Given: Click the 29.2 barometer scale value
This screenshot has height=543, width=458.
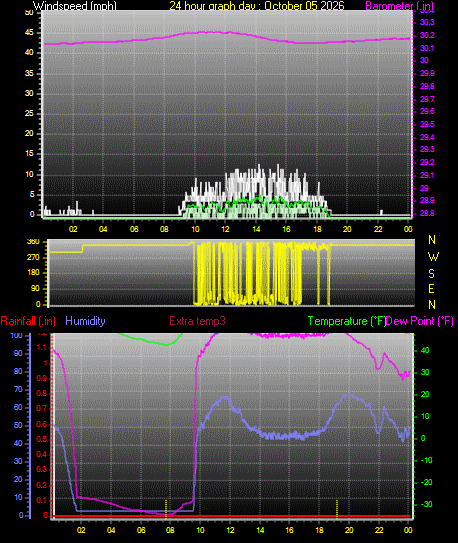Looking at the screenshot, I should [427, 162].
